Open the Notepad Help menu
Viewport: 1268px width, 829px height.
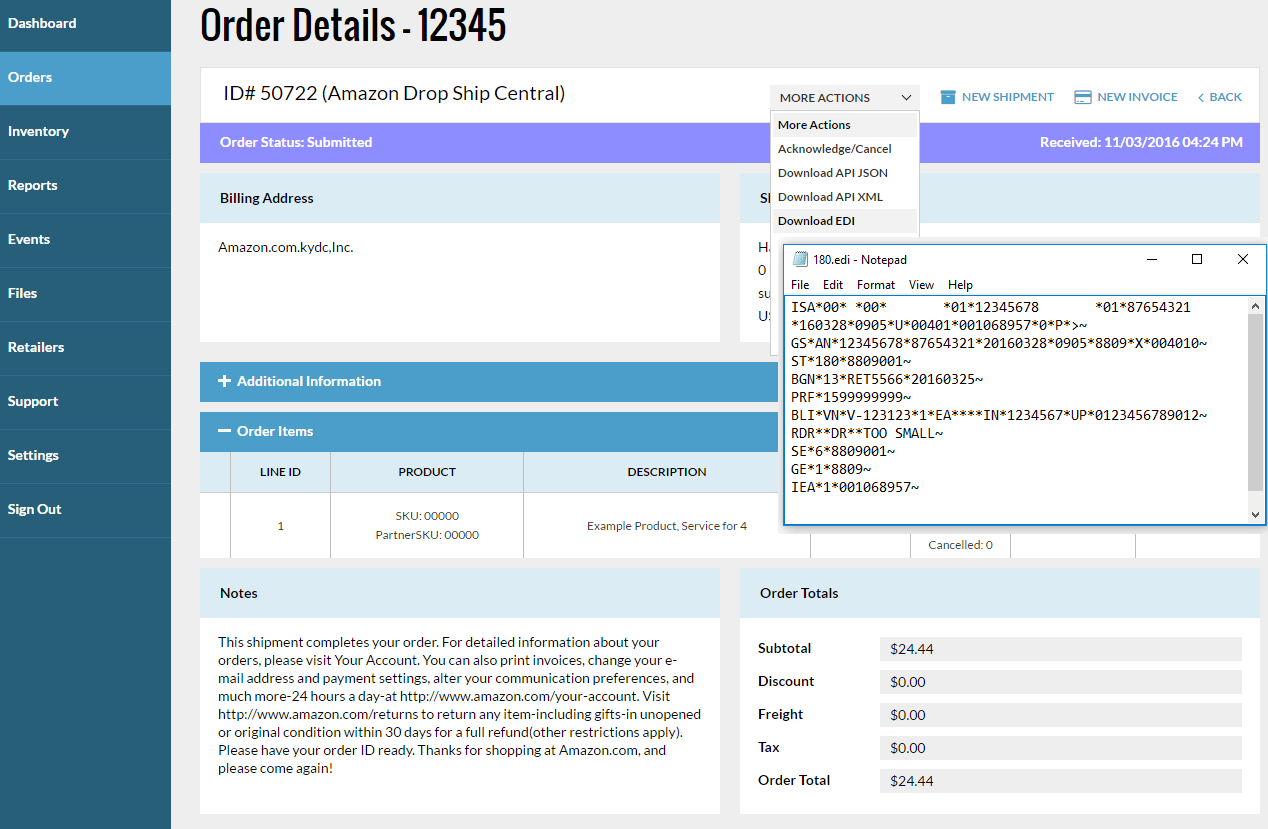click(x=960, y=285)
